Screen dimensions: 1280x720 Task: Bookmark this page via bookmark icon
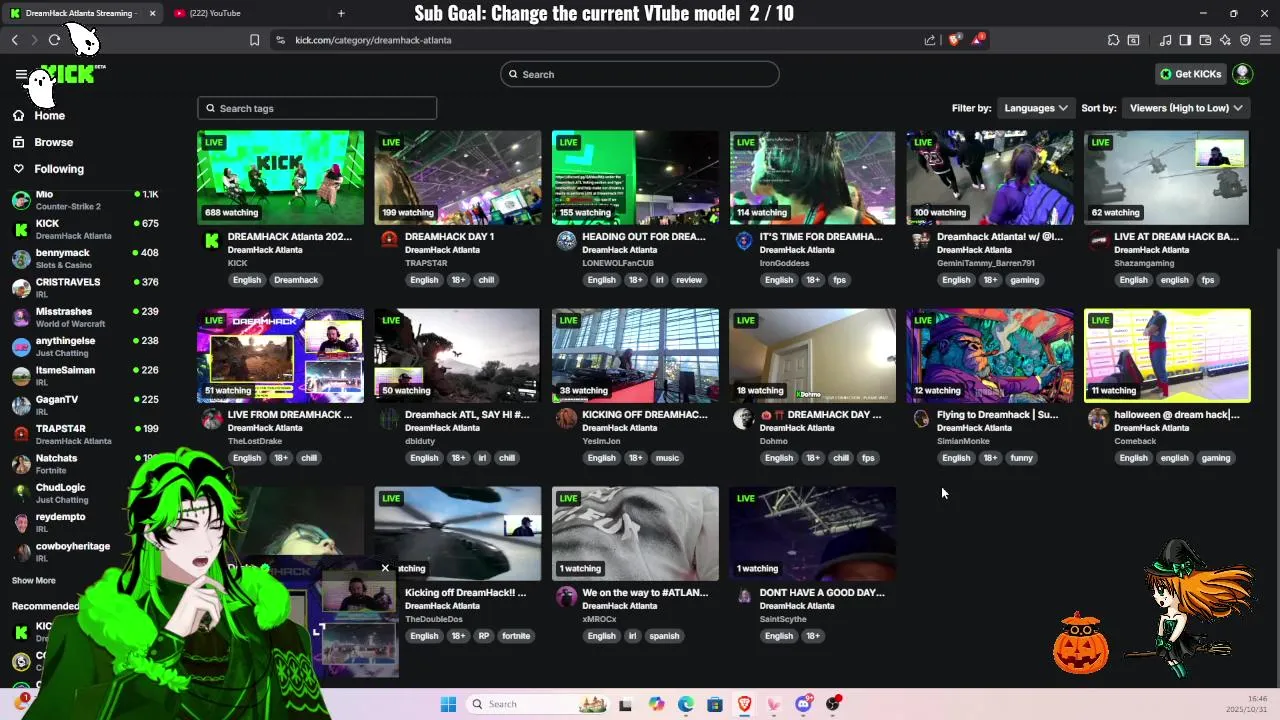pyautogui.click(x=254, y=40)
